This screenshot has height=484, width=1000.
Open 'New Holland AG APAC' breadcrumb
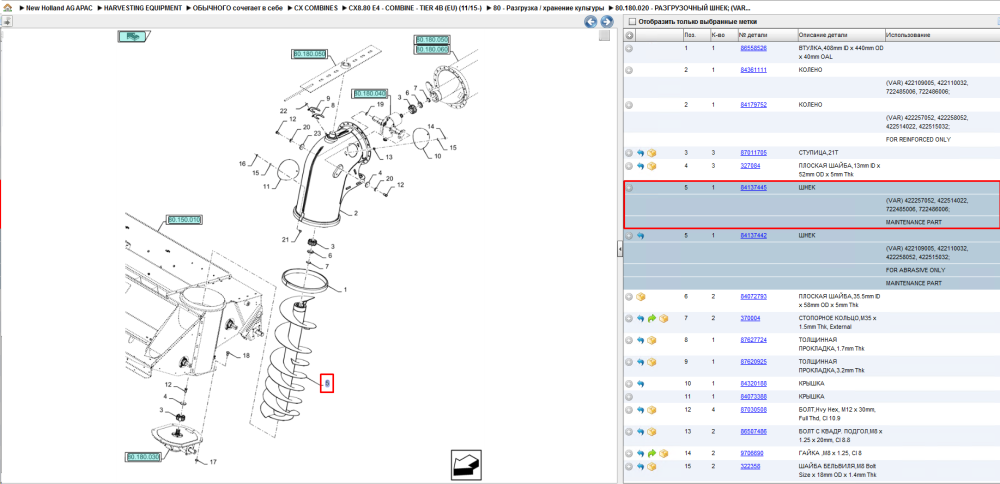point(60,8)
